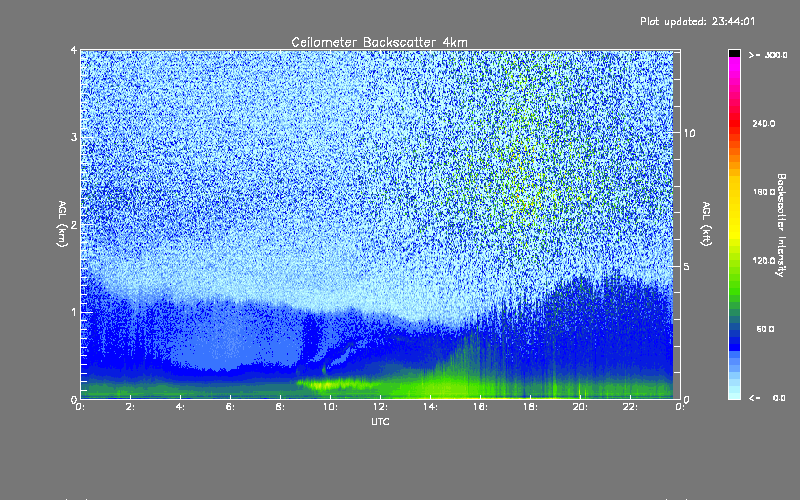Click the "Ceilometer Backscatter 4km" plot title
This screenshot has height=500, width=800.
pos(379,42)
